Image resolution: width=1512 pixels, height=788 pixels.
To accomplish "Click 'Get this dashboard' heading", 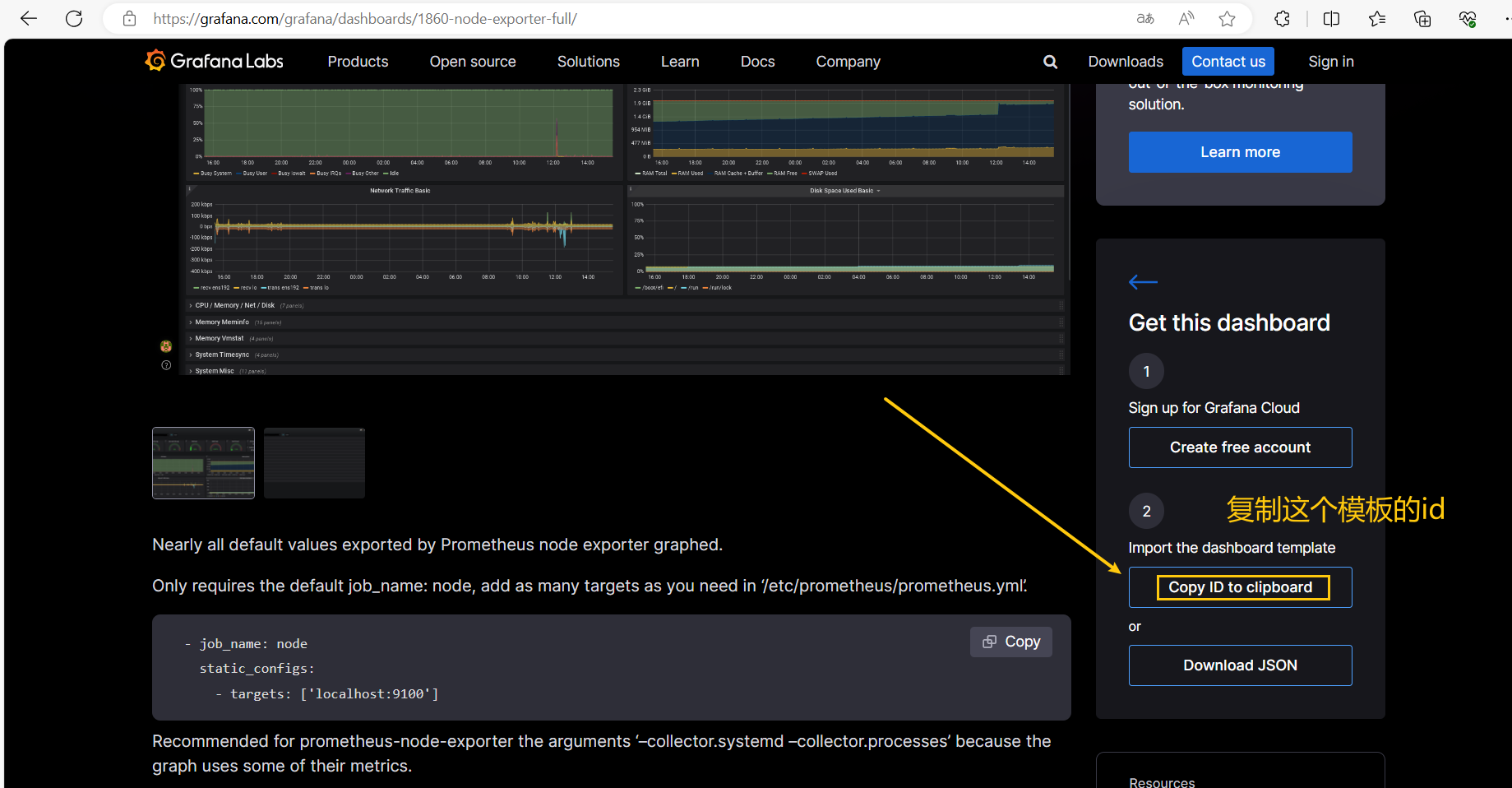I will coord(1229,322).
